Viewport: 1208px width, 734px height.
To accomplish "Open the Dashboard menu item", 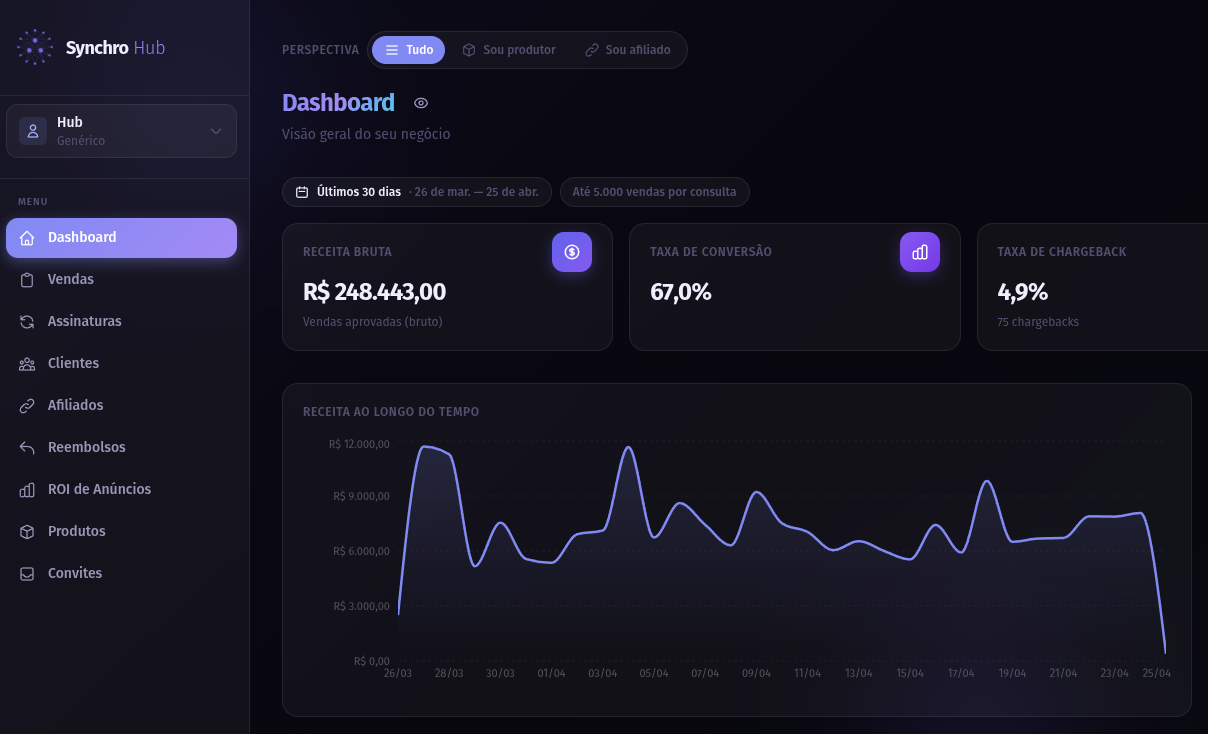I will [121, 238].
